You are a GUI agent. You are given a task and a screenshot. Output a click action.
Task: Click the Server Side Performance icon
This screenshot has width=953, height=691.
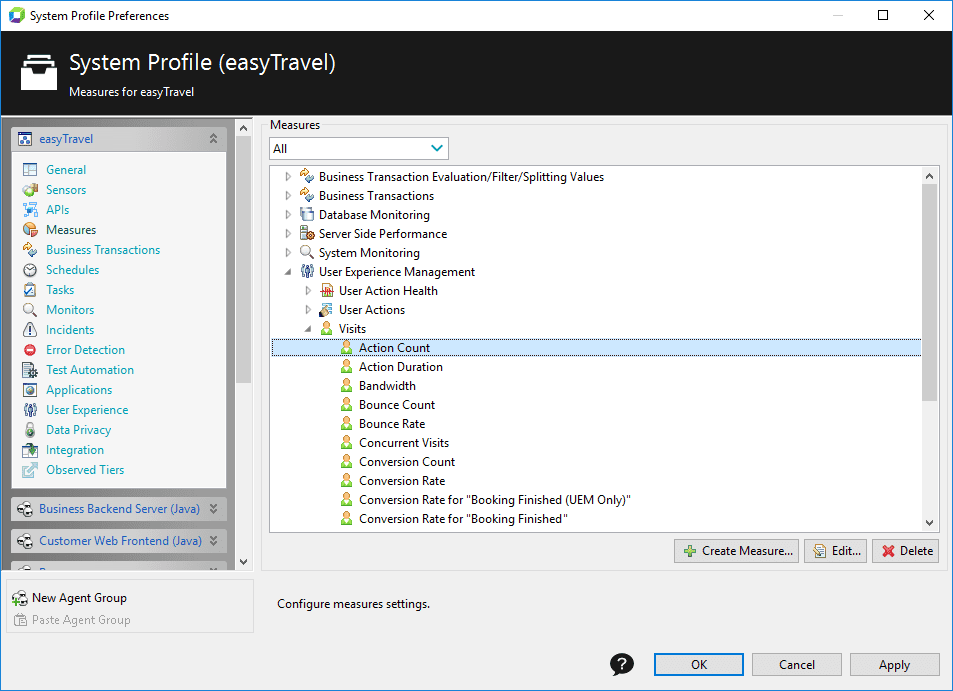(x=307, y=233)
